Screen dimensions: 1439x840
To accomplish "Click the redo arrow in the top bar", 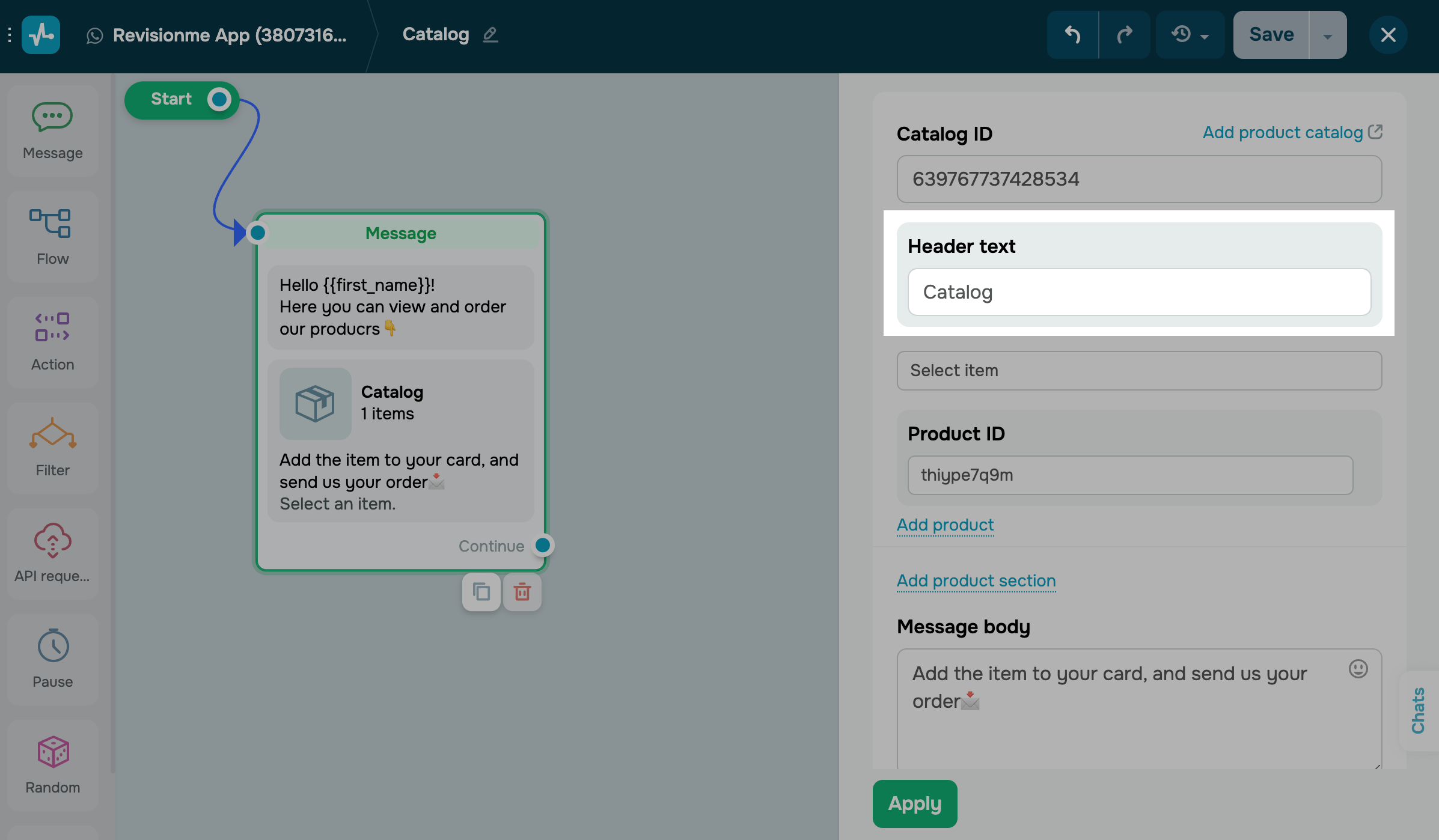I will pyautogui.click(x=1124, y=35).
